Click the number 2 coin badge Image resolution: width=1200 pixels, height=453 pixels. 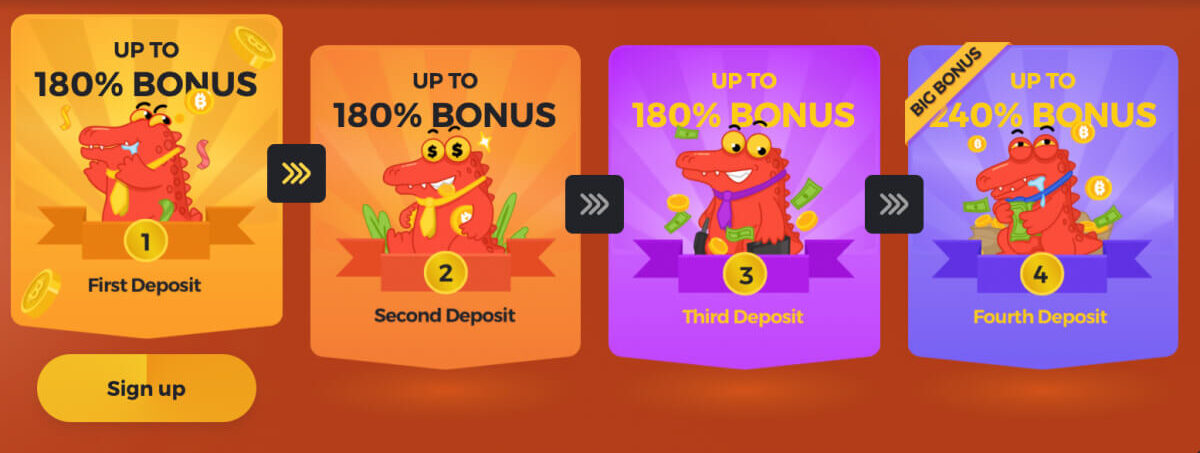(445, 272)
